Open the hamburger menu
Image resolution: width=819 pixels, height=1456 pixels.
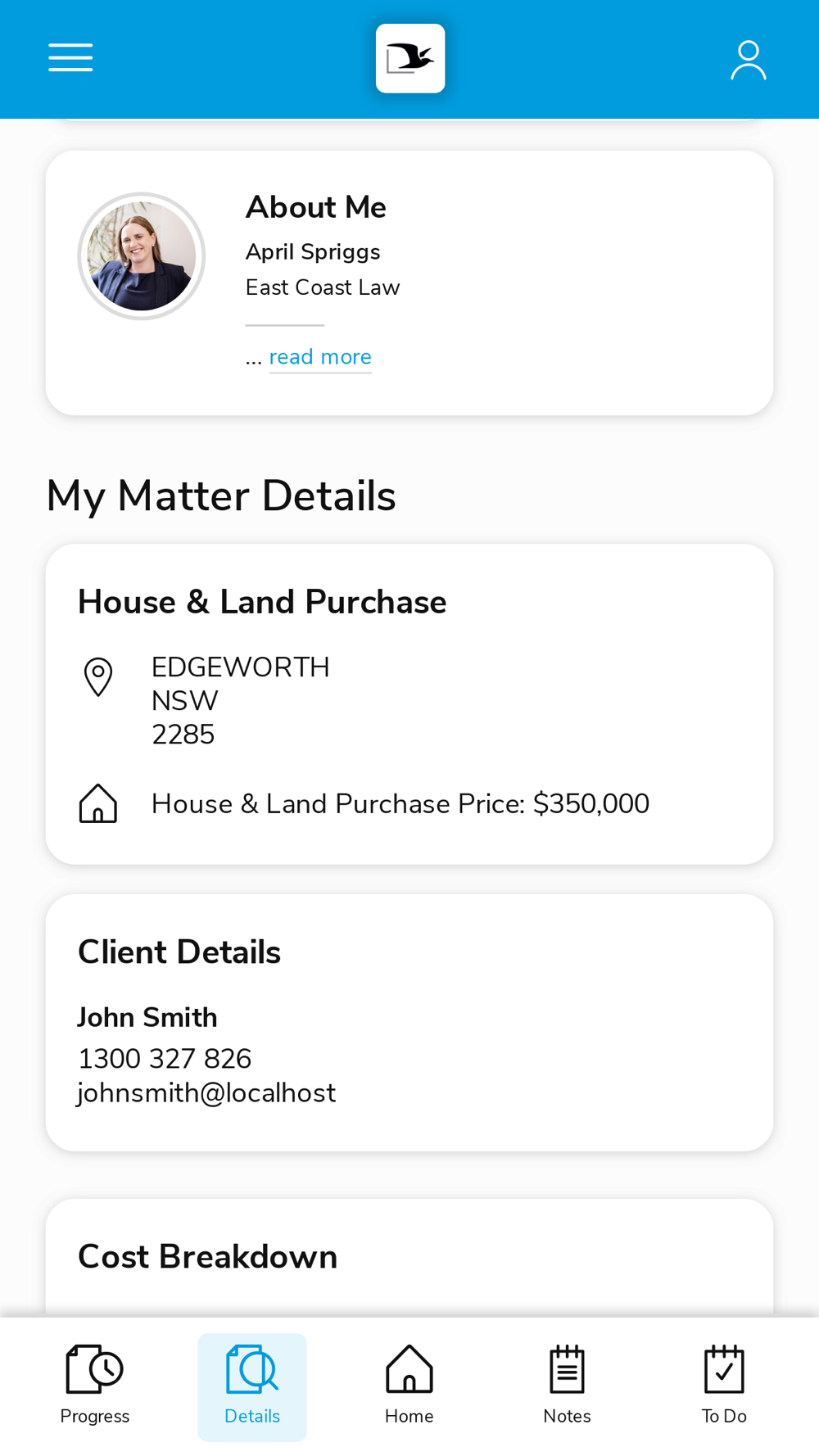coord(70,58)
